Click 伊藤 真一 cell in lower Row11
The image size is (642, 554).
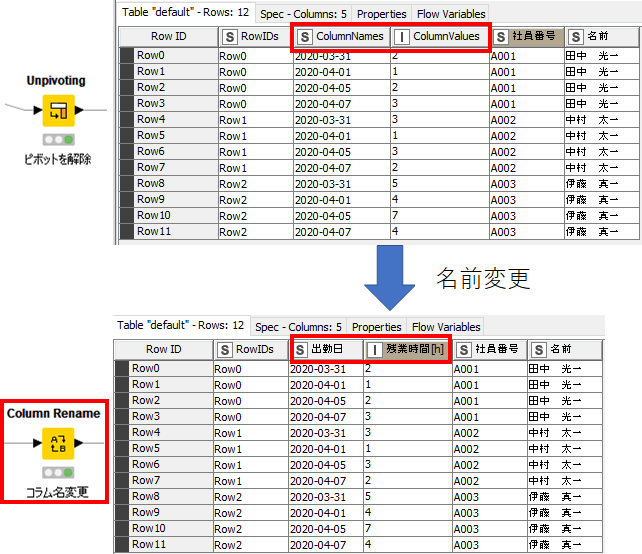click(564, 544)
